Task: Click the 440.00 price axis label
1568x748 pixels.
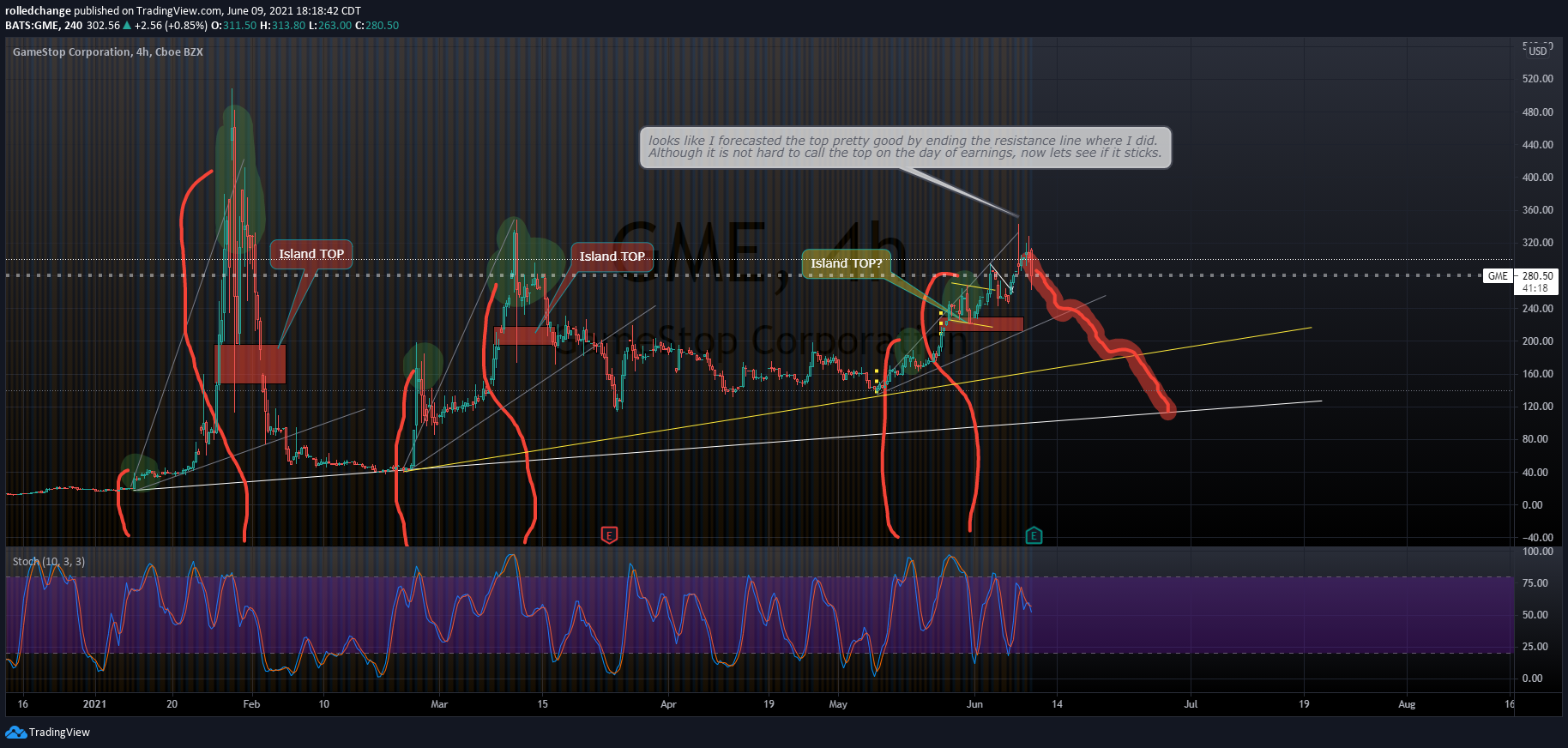Action: [x=1537, y=145]
